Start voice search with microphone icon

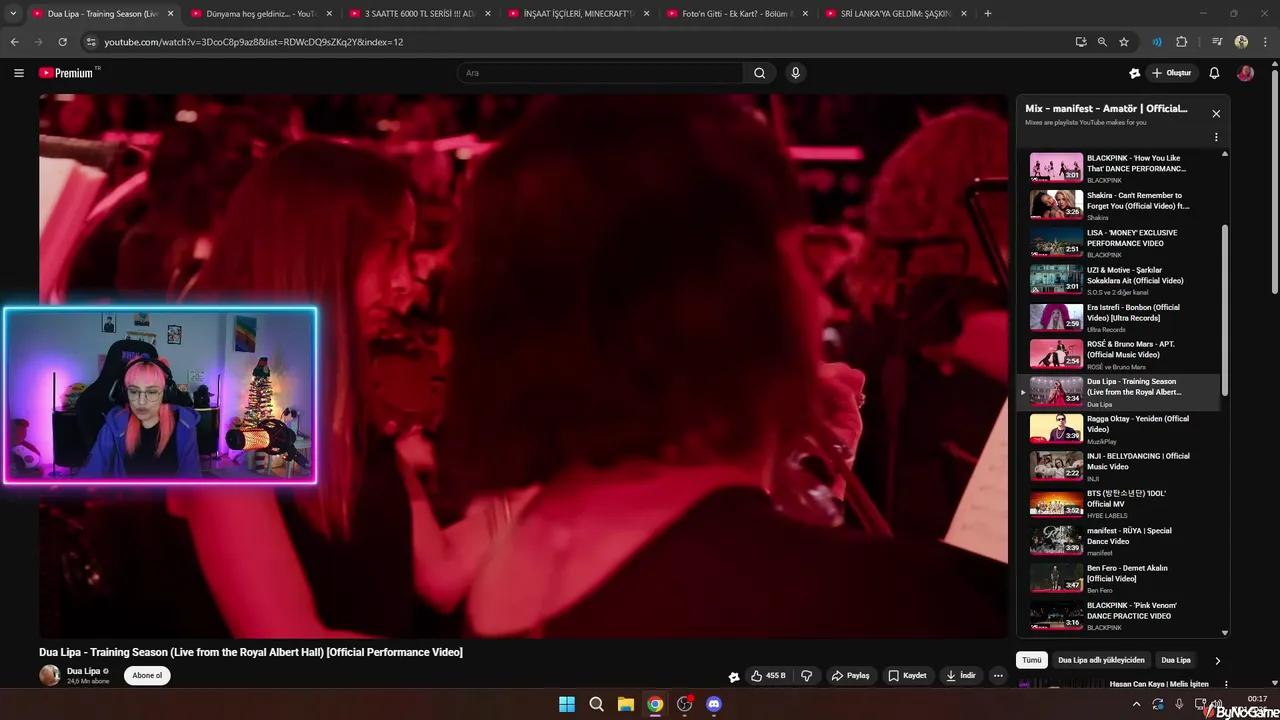(x=795, y=73)
